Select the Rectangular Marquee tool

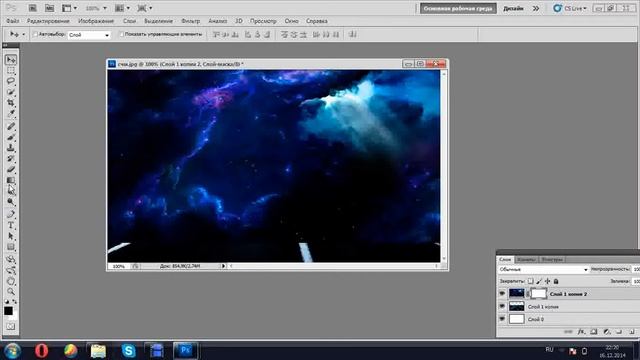click(x=11, y=70)
